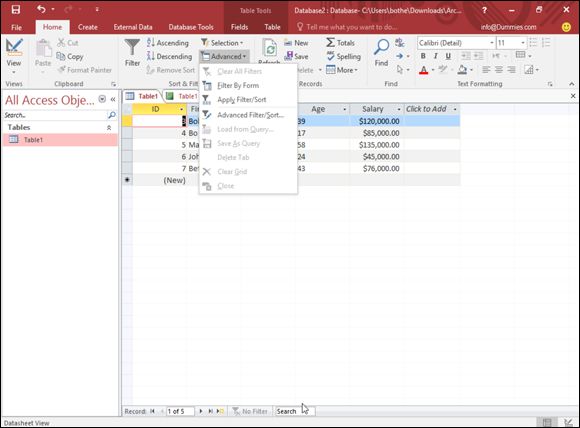Click the Replace icon in the Find group
Screen dimensions: 580x428
tap(399, 43)
